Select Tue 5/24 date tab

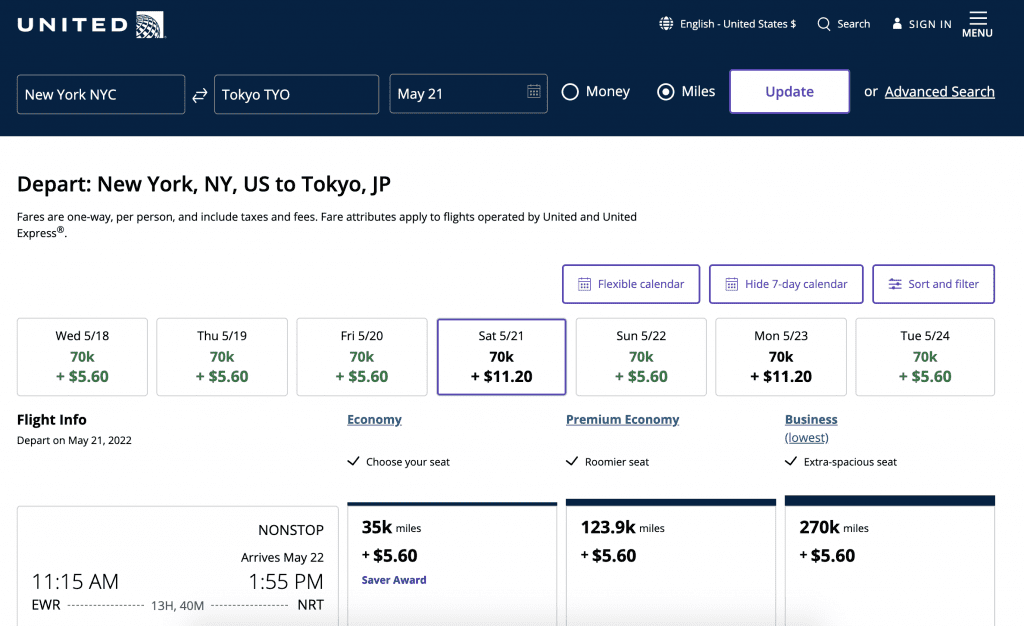(925, 356)
